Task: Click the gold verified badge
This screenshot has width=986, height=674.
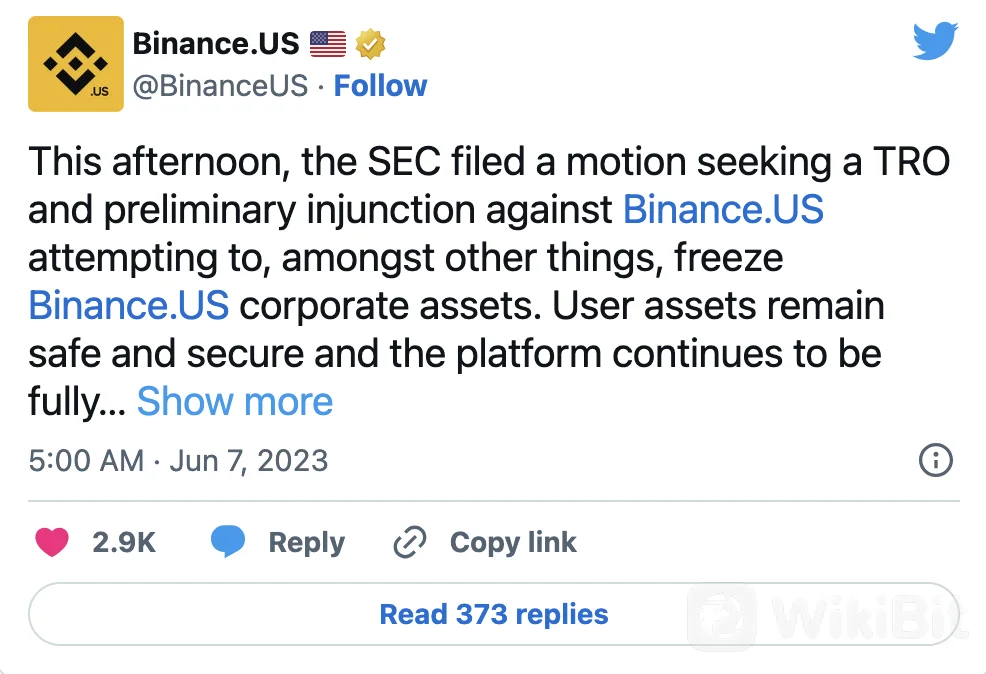Action: 372,44
